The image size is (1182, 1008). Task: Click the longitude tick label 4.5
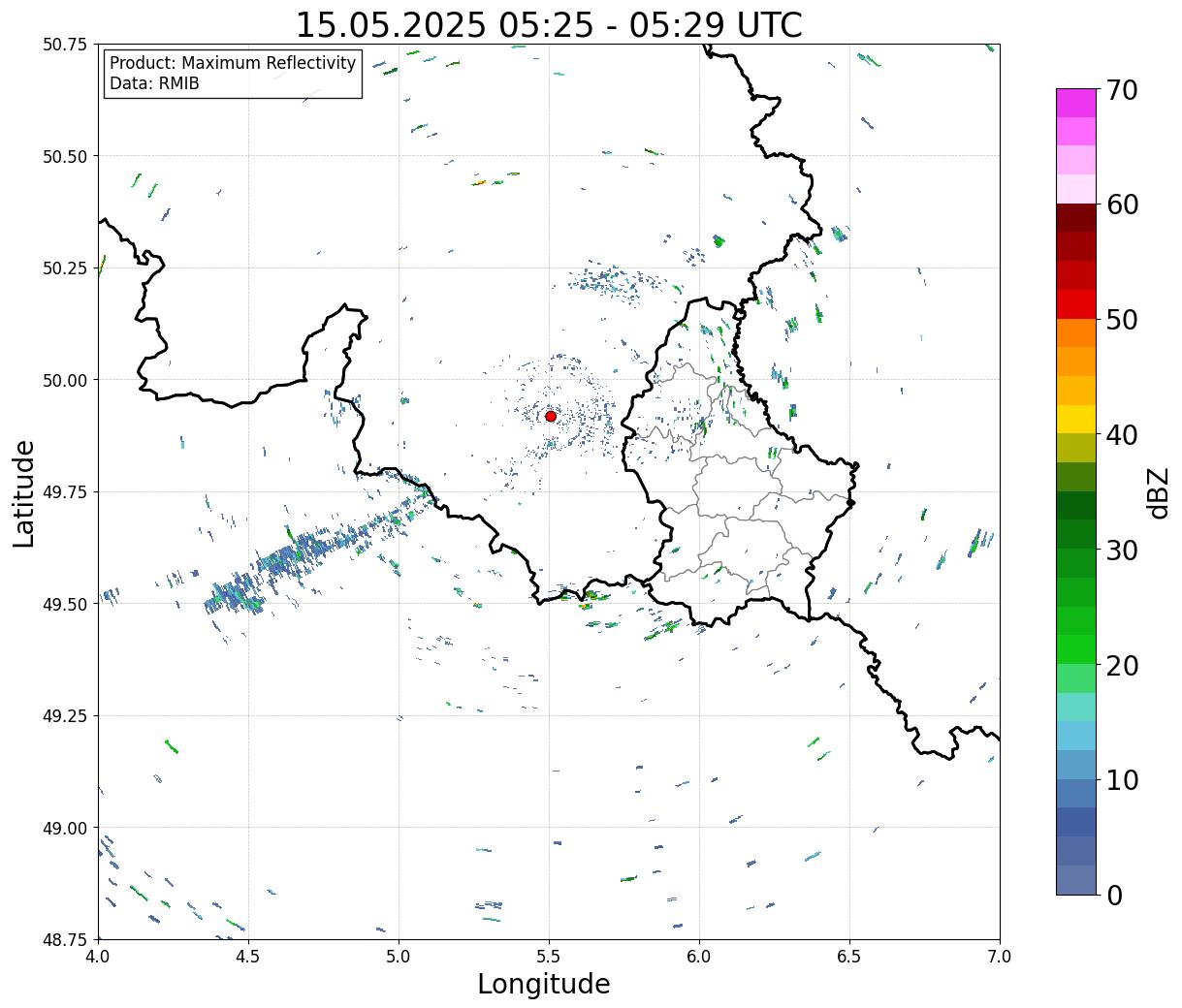[248, 957]
